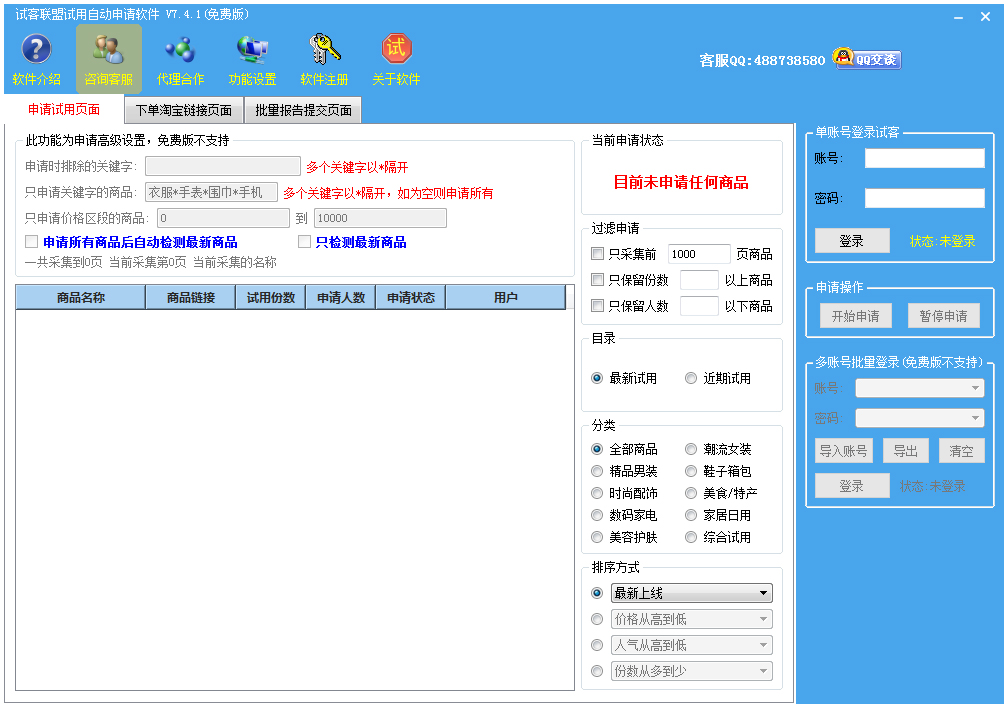Image resolution: width=1006 pixels, height=706 pixels.
Task: Choose the 全部商品 category
Action: point(597,449)
